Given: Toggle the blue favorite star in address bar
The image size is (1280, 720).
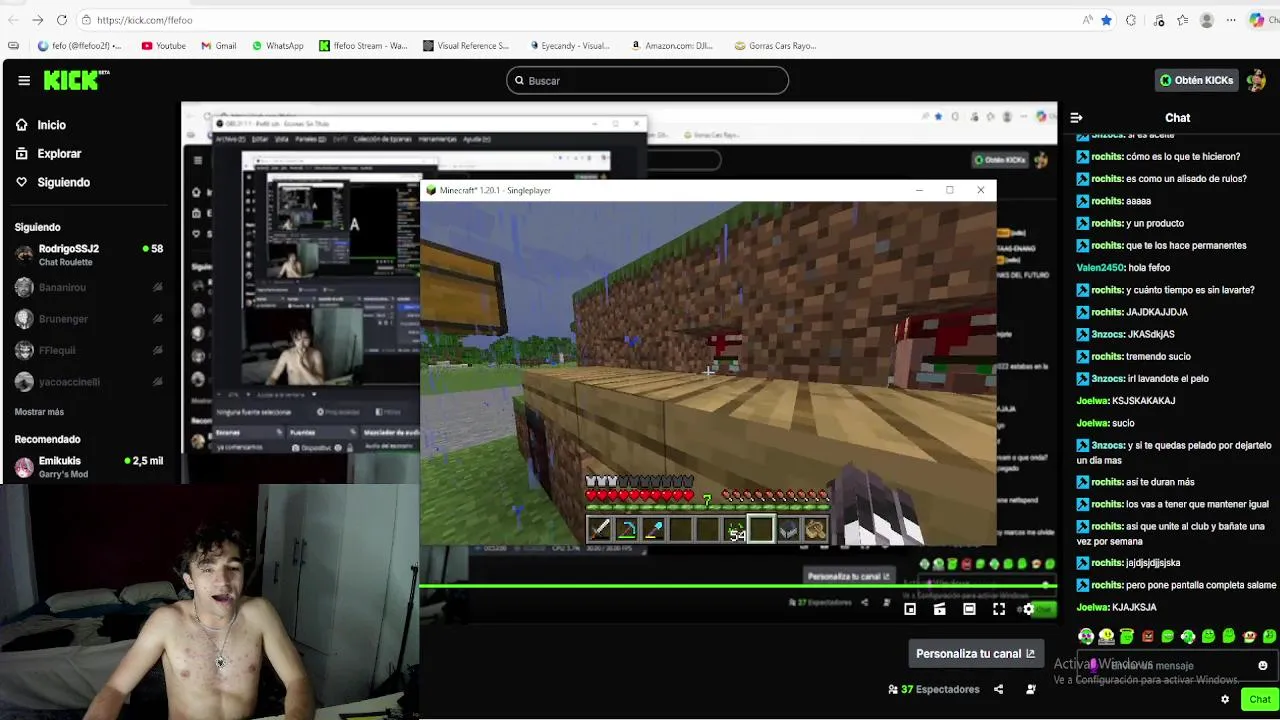Looking at the screenshot, I should [x=1106, y=20].
